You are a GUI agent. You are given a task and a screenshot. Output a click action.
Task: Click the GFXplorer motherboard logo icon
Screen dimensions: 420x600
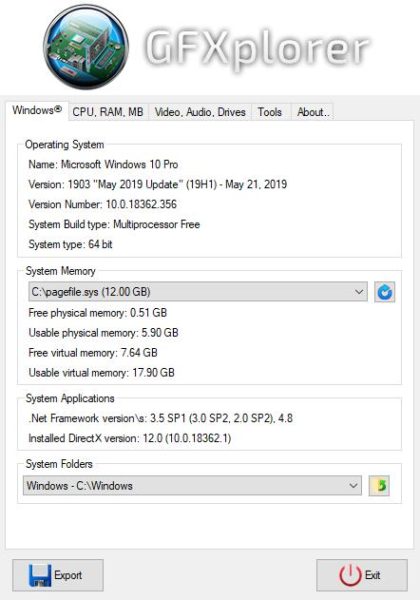86,47
